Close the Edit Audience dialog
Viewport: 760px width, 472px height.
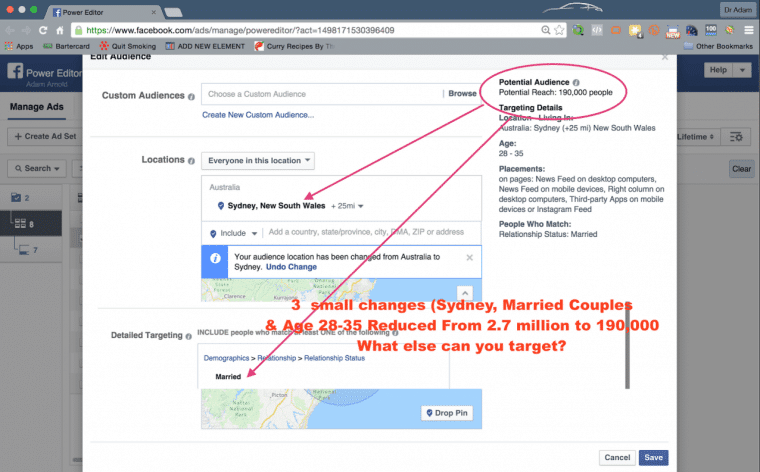pyautogui.click(x=665, y=57)
